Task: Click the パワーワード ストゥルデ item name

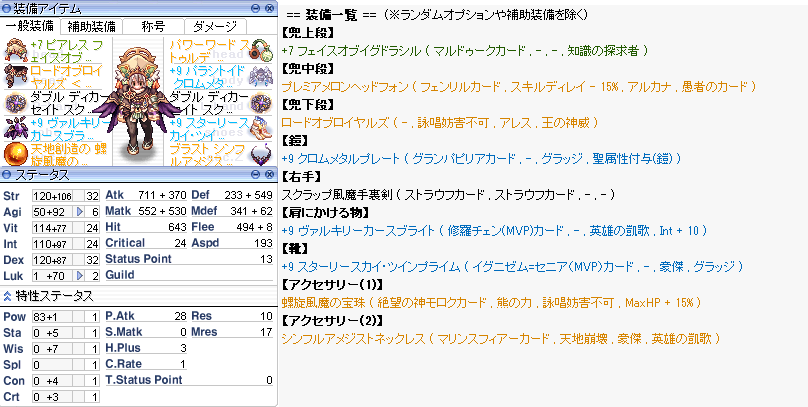Action: [210, 51]
